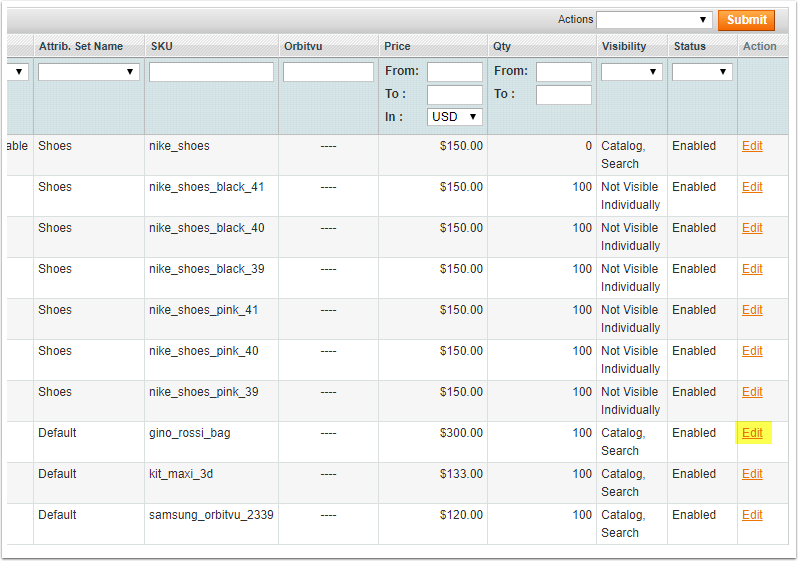Open the Visibility filter dropdown
Screen dimensions: 798x561
(x=631, y=72)
